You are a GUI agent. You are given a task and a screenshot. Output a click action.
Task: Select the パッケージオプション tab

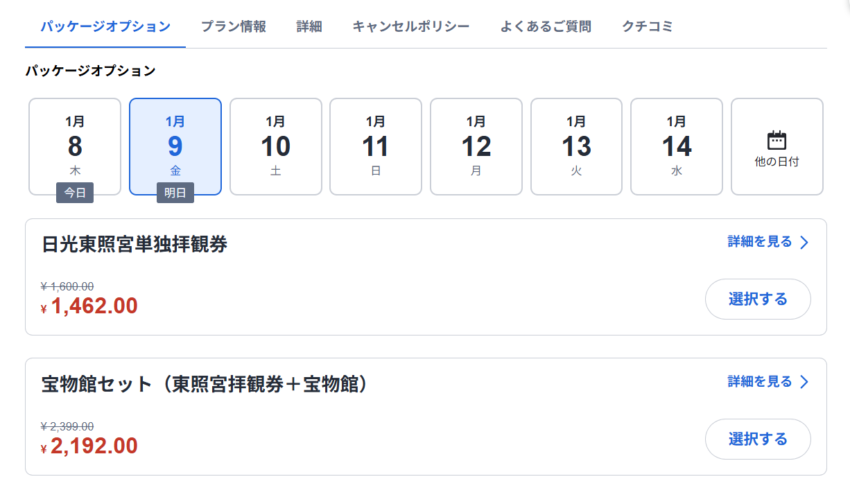tap(105, 26)
